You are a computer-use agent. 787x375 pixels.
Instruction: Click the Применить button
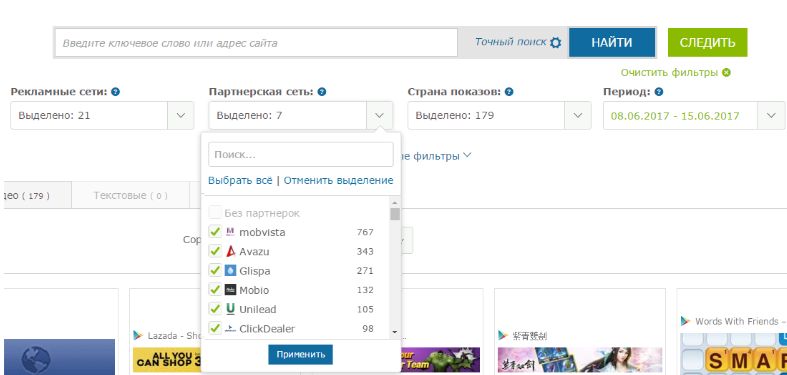[300, 354]
